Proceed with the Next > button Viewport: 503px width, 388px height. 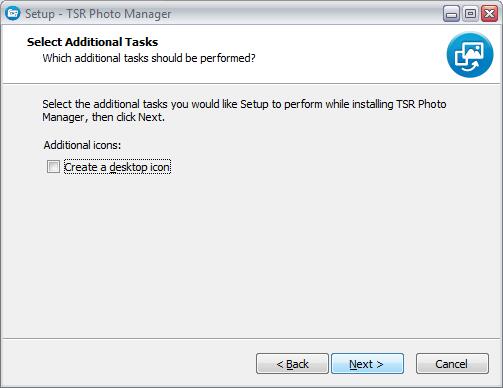pos(367,364)
